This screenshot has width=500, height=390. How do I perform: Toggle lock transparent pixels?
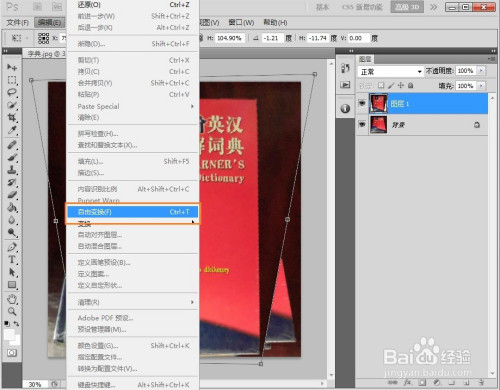coord(381,85)
